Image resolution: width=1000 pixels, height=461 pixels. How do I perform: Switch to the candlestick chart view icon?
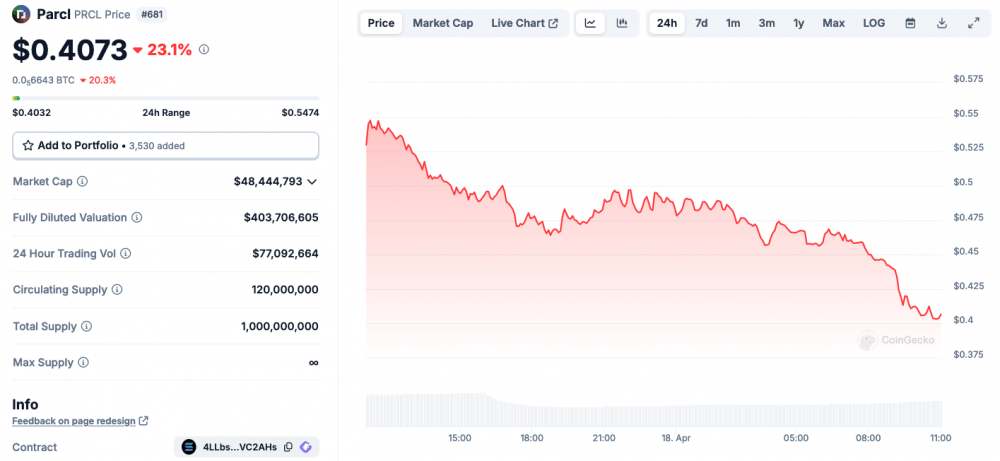(x=622, y=24)
